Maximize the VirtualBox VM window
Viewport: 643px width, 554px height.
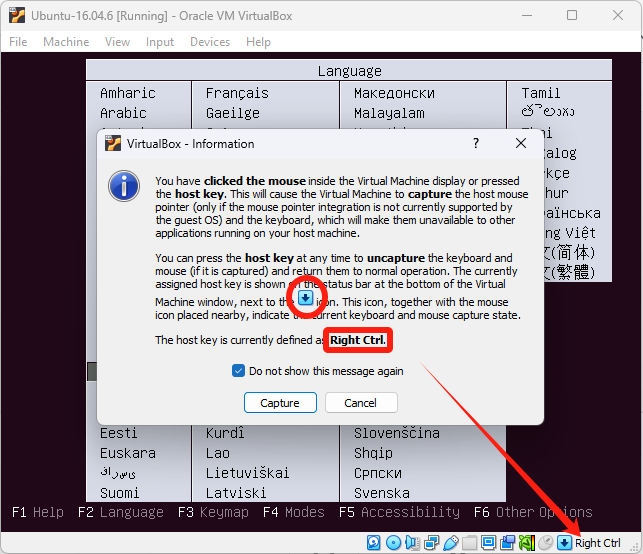[x=572, y=16]
